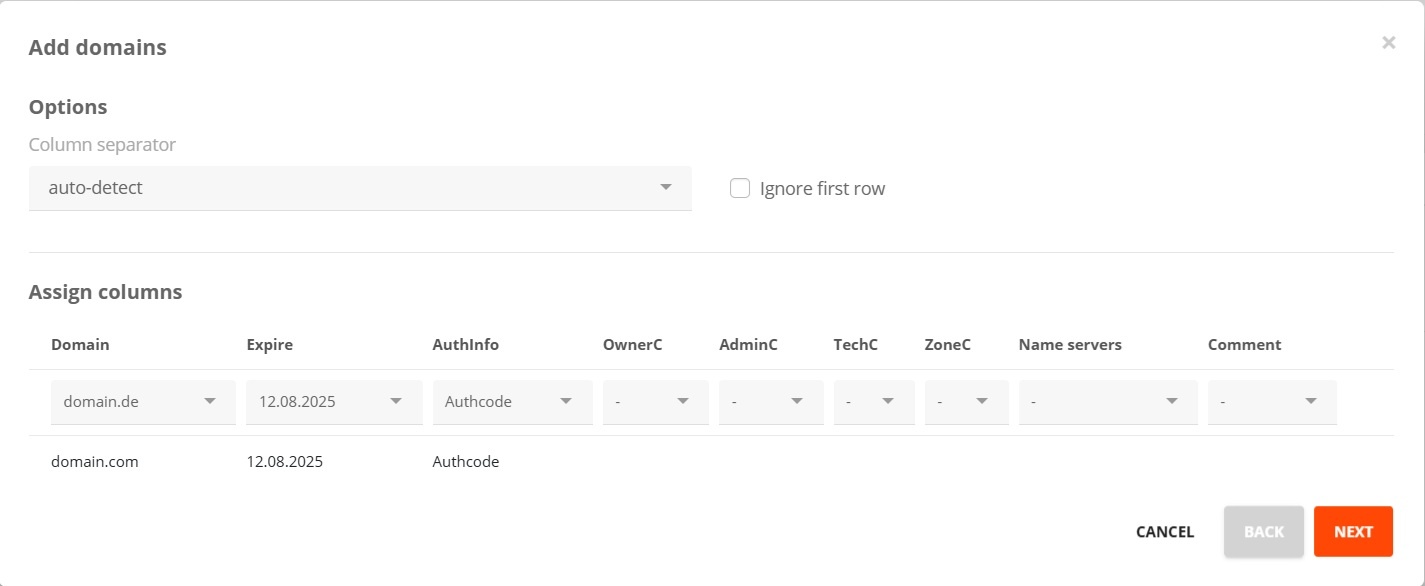Click the CANCEL button
The width and height of the screenshot is (1425, 586).
coord(1165,532)
